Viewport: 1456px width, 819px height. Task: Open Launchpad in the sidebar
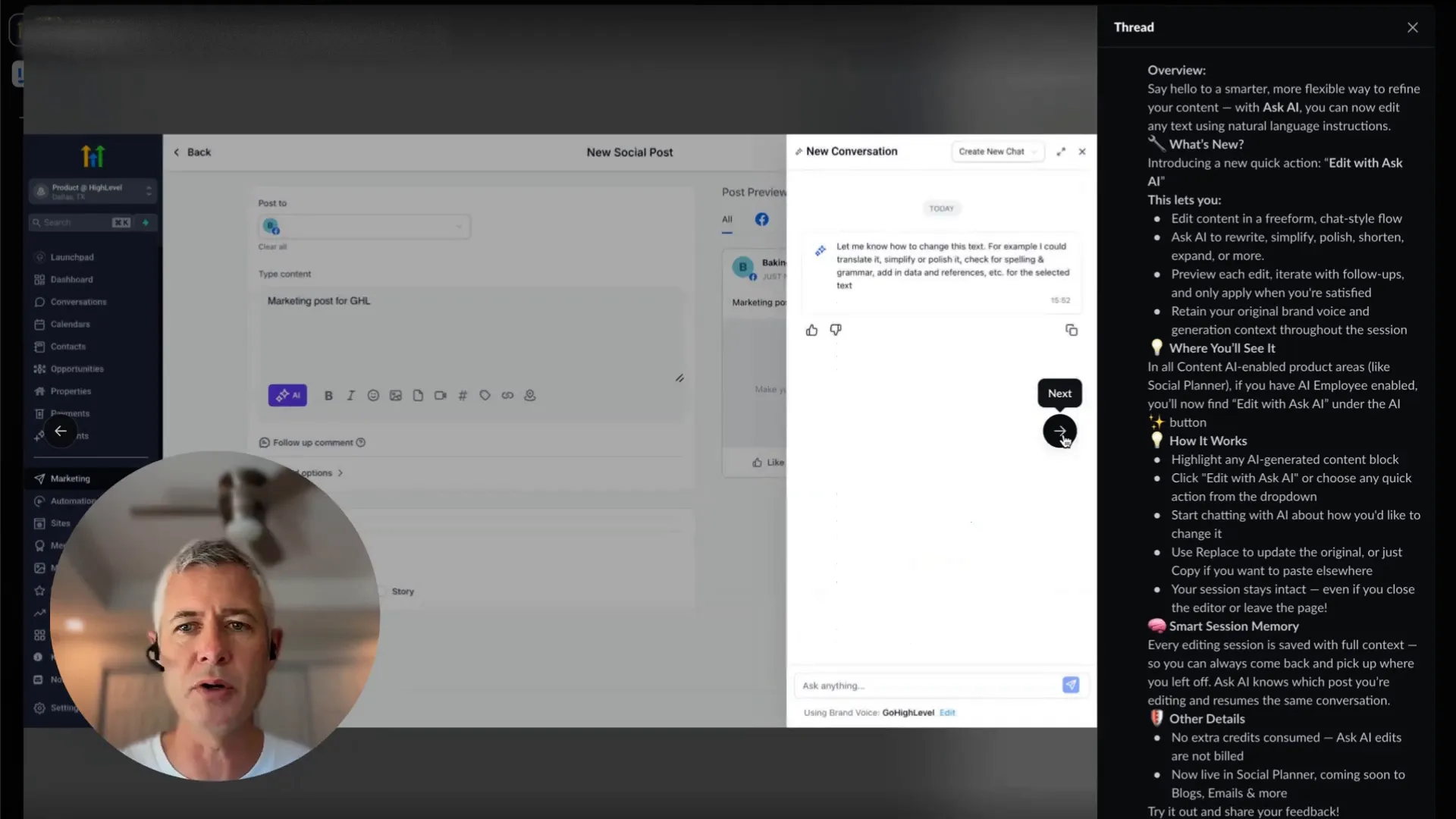(72, 257)
